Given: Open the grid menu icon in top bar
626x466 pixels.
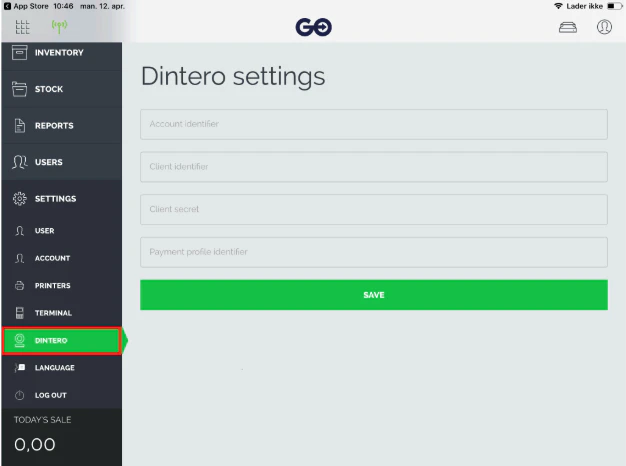Looking at the screenshot, I should 22,27.
